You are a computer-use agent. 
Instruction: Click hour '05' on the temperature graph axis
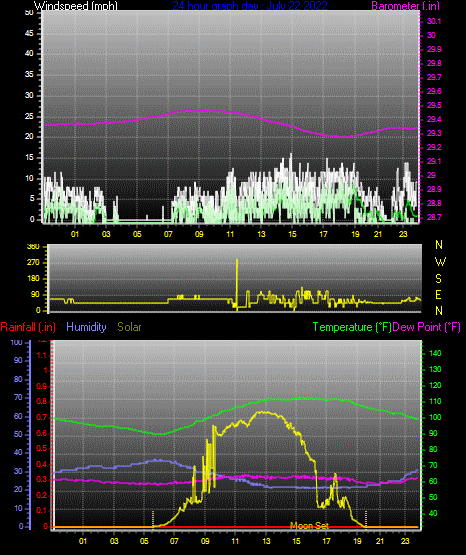coord(144,541)
